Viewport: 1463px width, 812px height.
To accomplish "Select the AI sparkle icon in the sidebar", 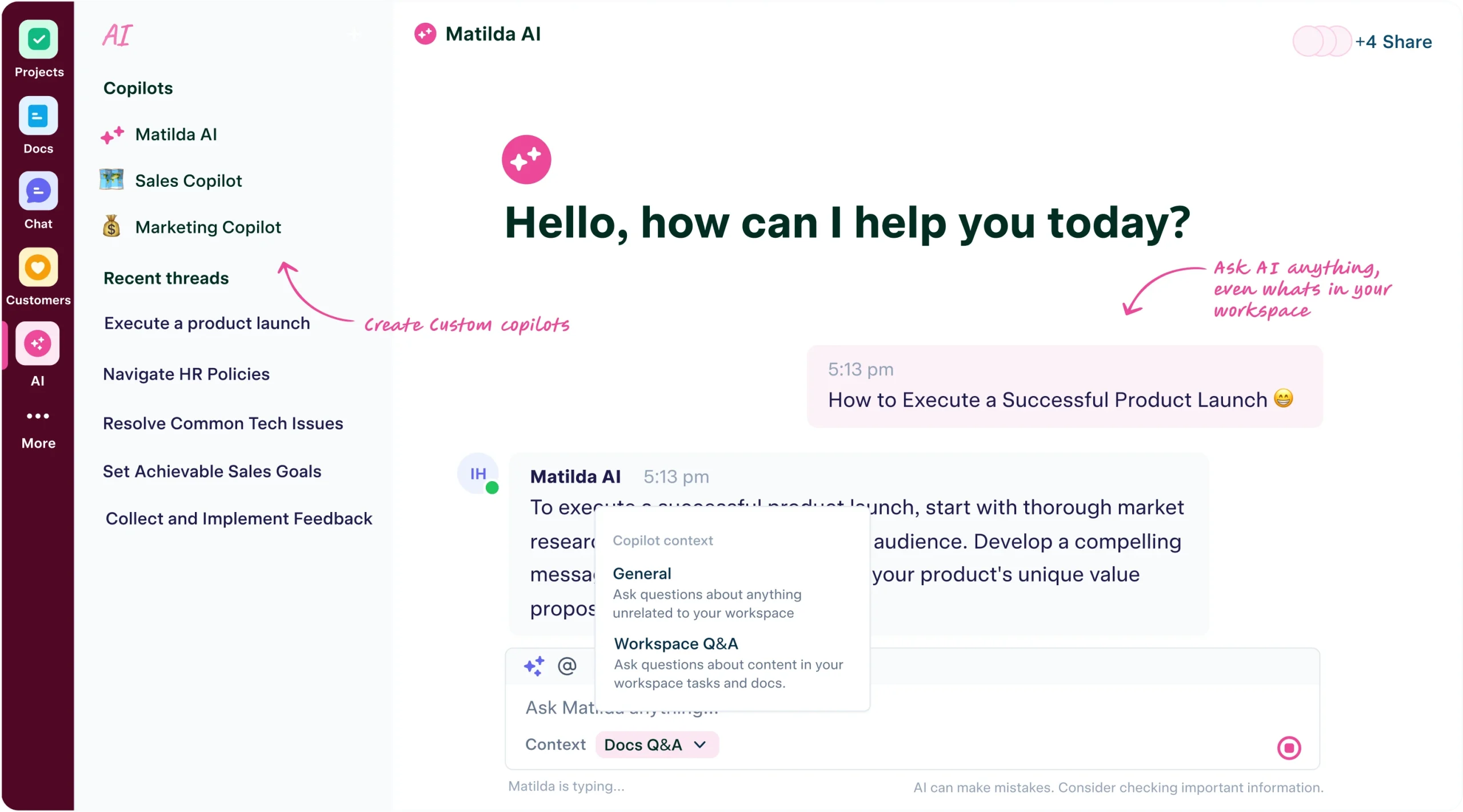I will pos(38,343).
